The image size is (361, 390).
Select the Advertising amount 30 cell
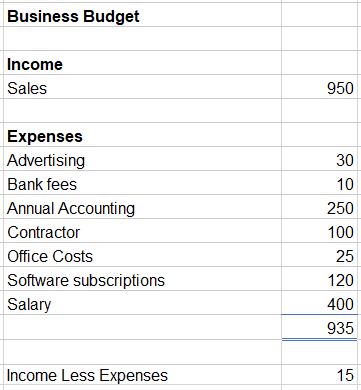pos(319,159)
